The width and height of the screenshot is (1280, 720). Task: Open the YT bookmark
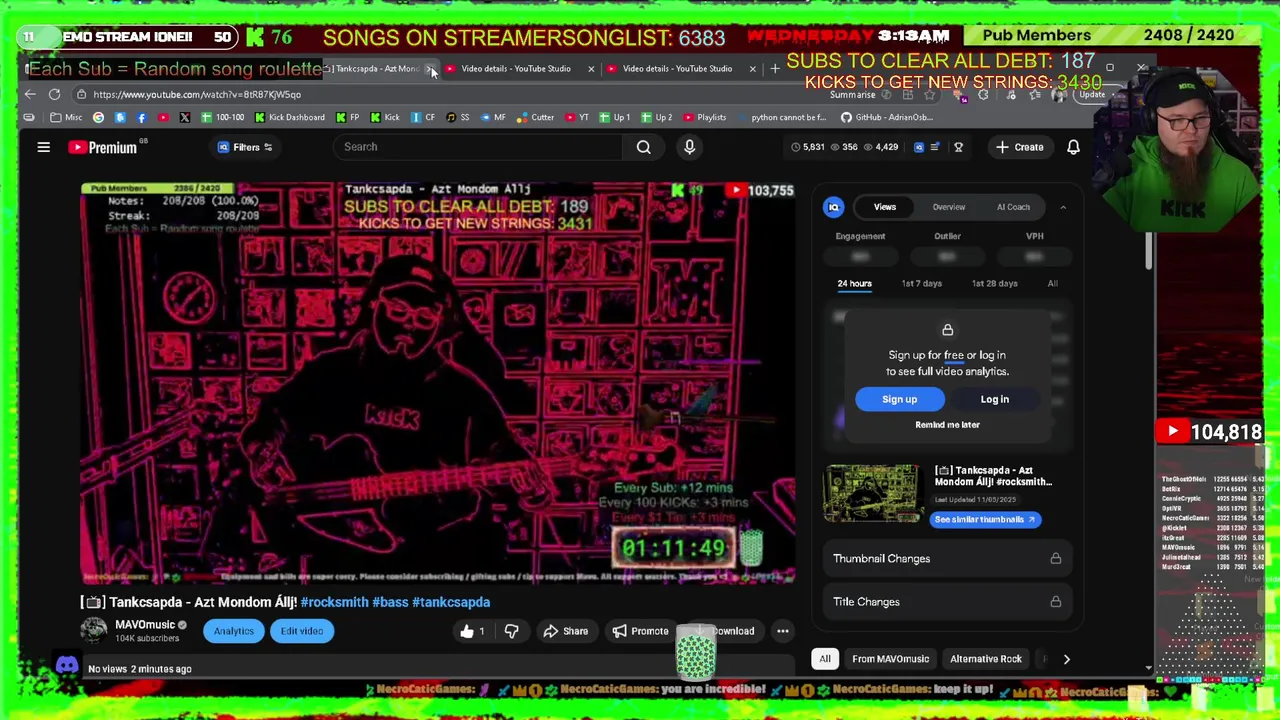click(577, 117)
